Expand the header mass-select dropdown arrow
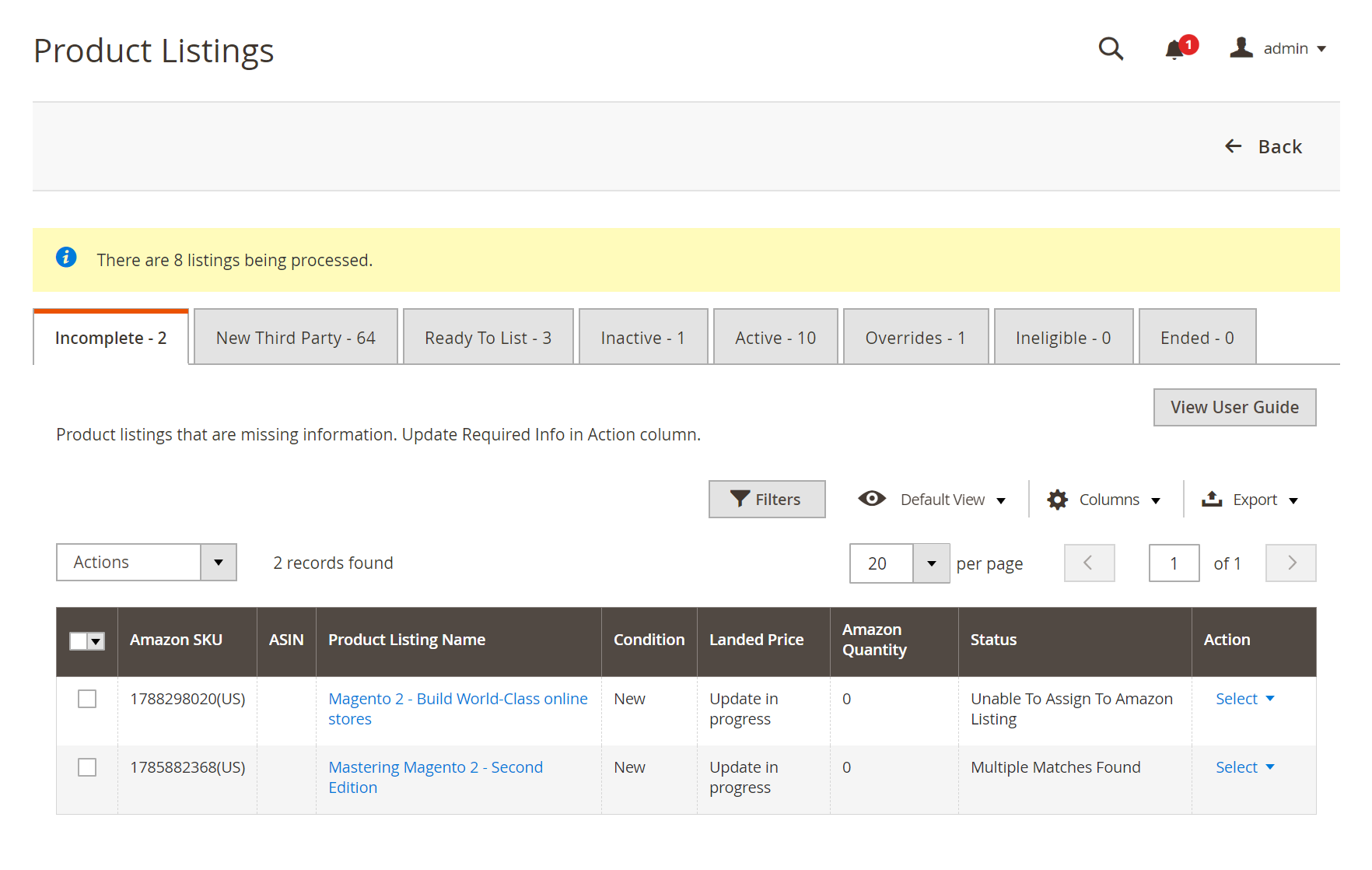Screen dimensions: 1372x870 pos(96,641)
